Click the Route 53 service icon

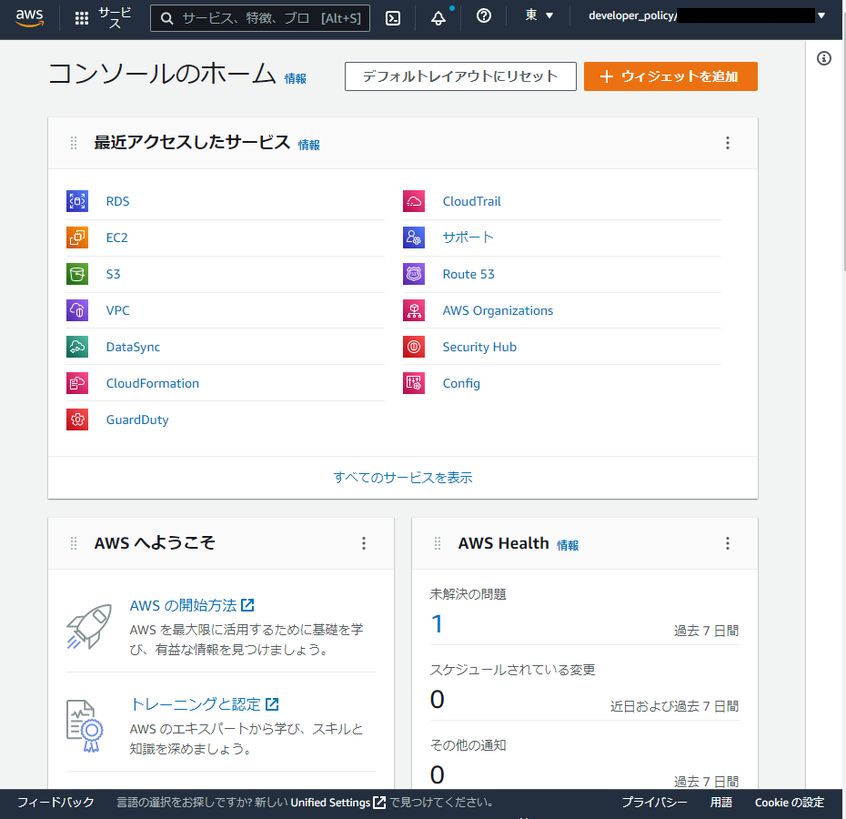tap(414, 274)
